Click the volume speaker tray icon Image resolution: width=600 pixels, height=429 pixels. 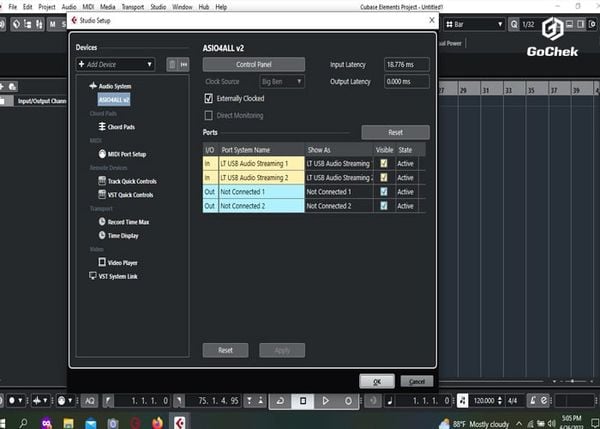pos(551,423)
